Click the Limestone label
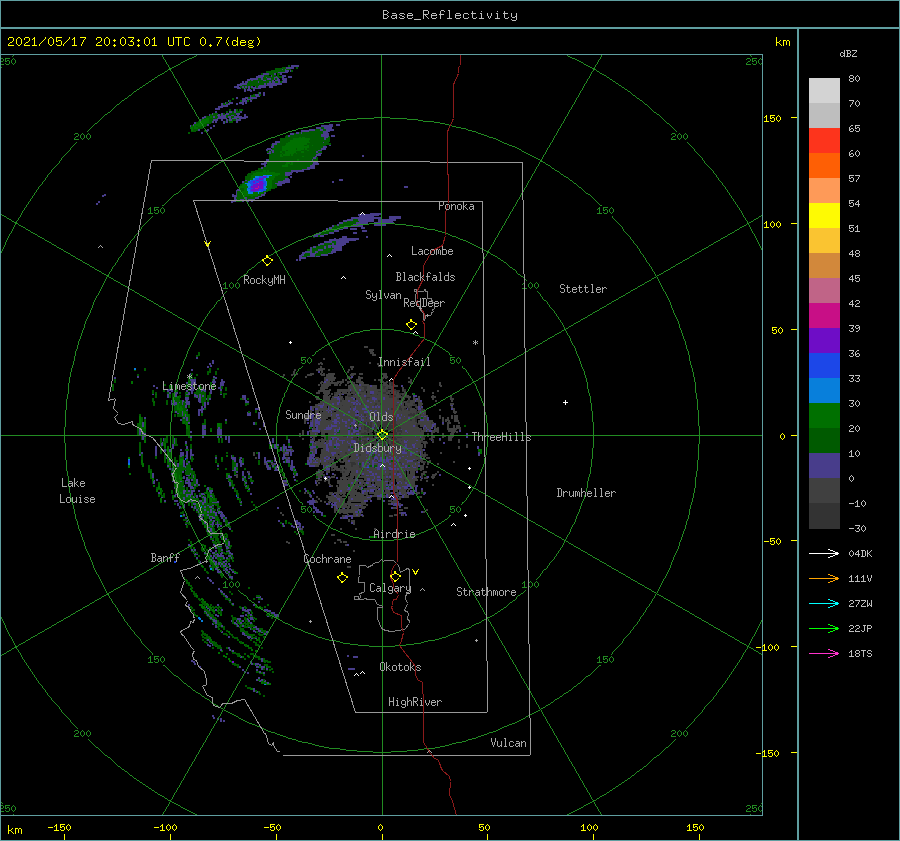Screen dimensions: 900x841 189,386
